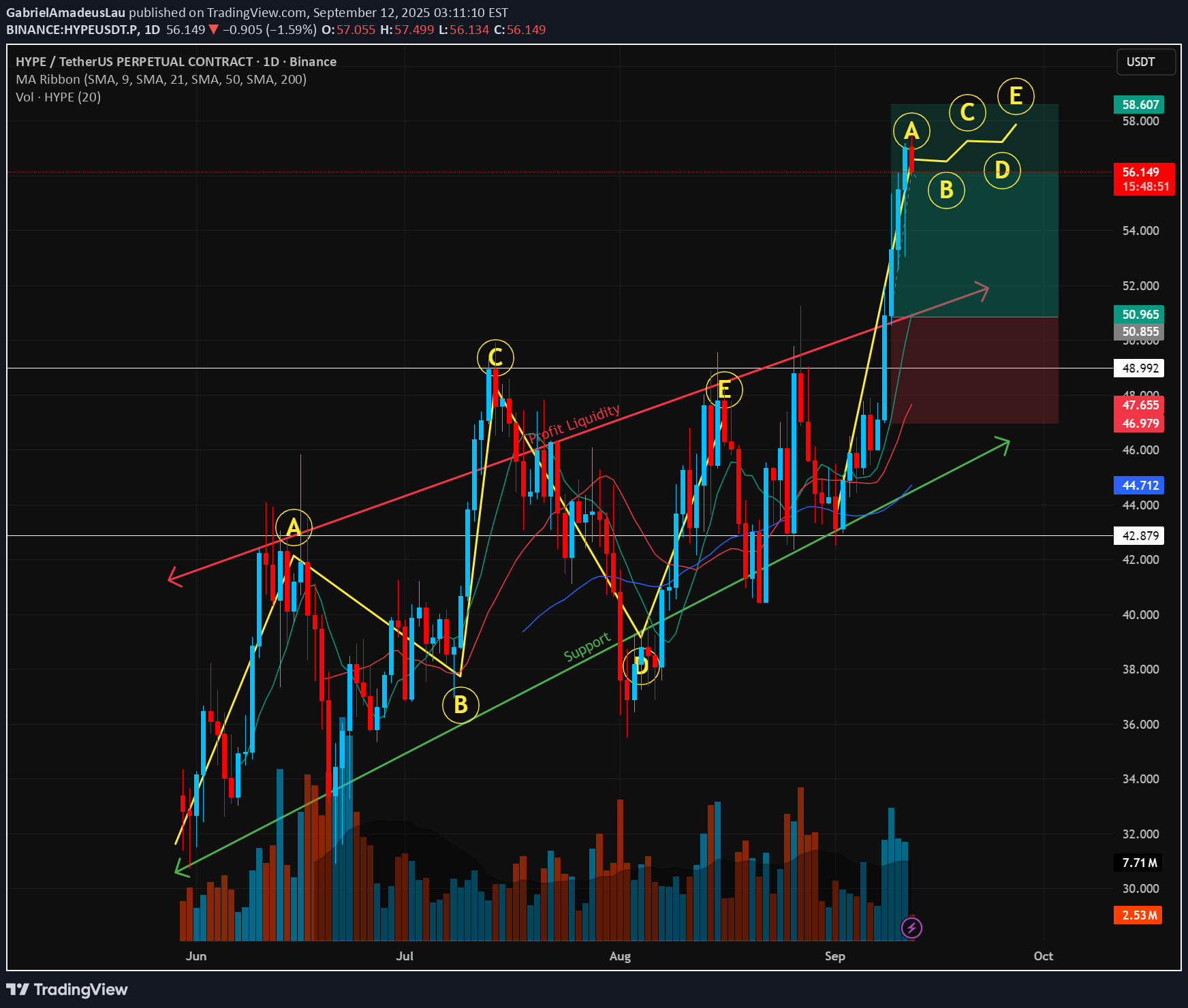Click the close value C:56.149
Screen dimensions: 1188x1008
tap(520, 30)
